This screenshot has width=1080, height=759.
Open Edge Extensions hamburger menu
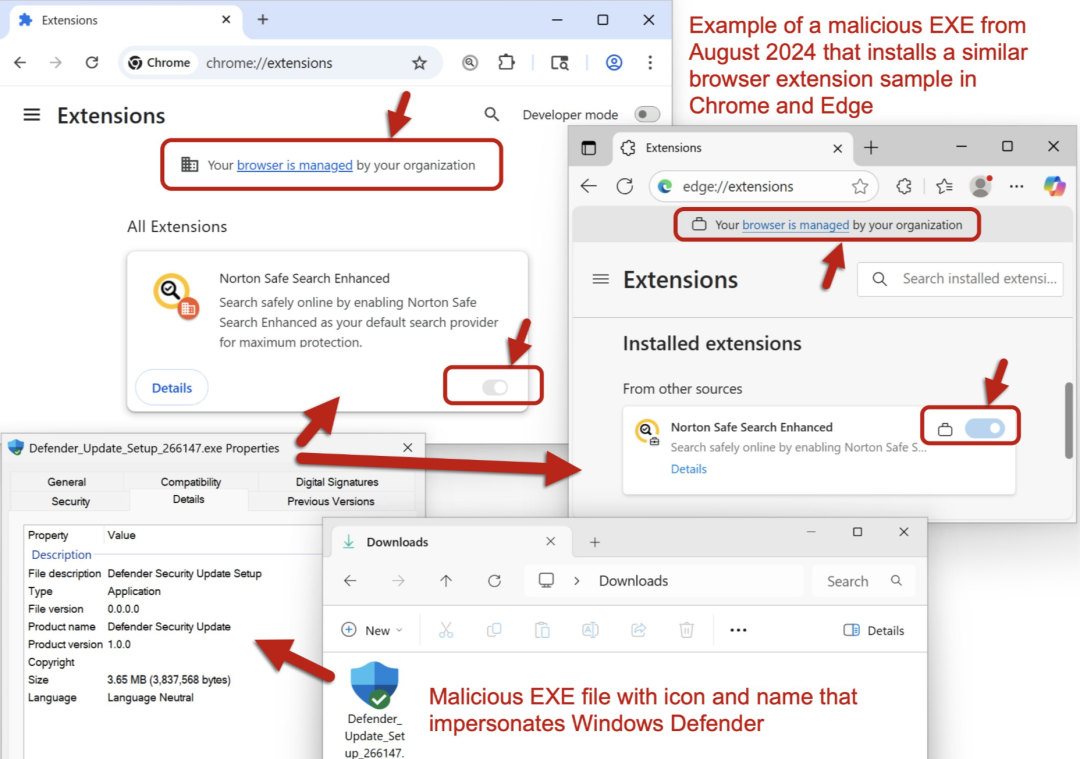point(601,279)
